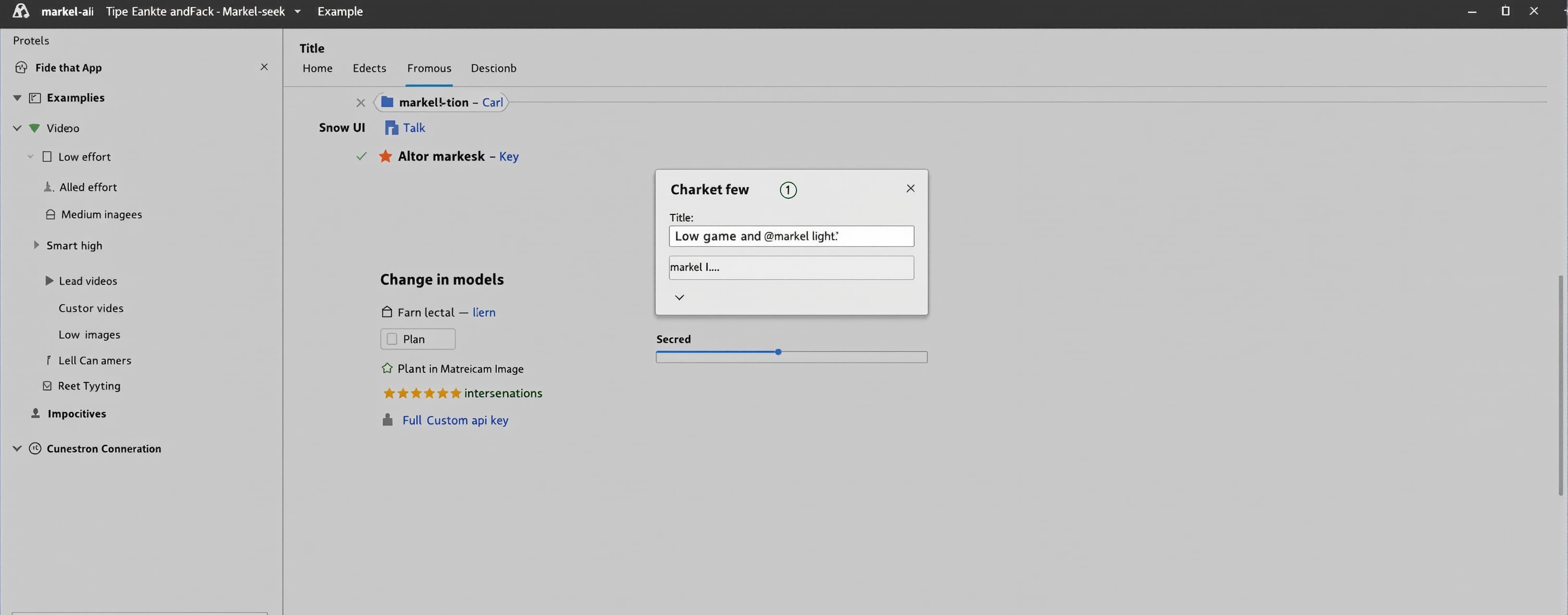Select Custor vides tree item
This screenshot has width=1568, height=615.
point(91,308)
